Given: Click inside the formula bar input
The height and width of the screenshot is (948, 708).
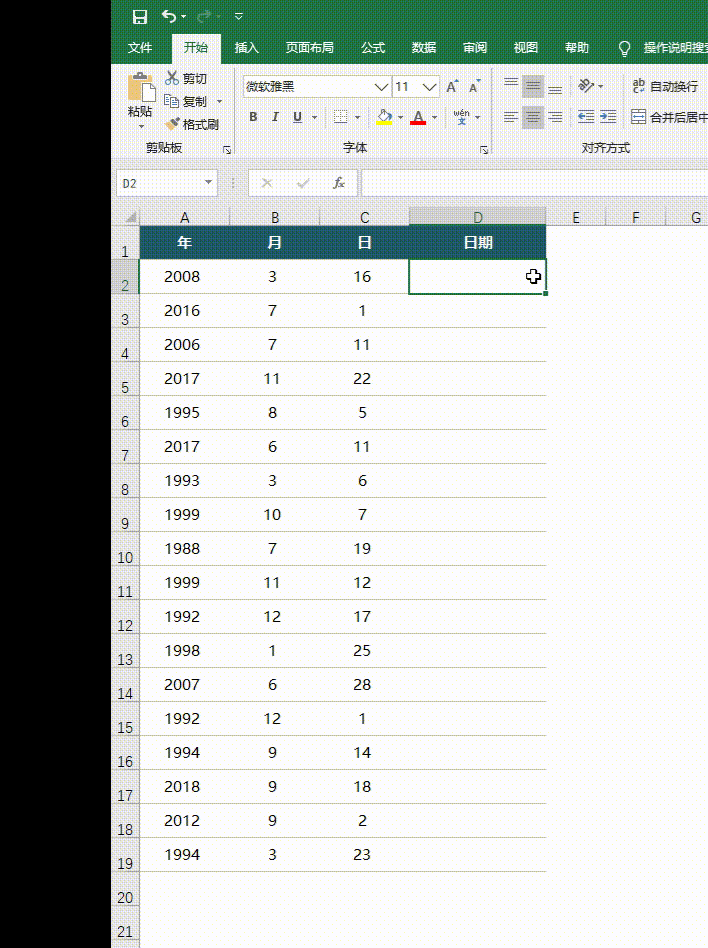Looking at the screenshot, I should point(534,183).
